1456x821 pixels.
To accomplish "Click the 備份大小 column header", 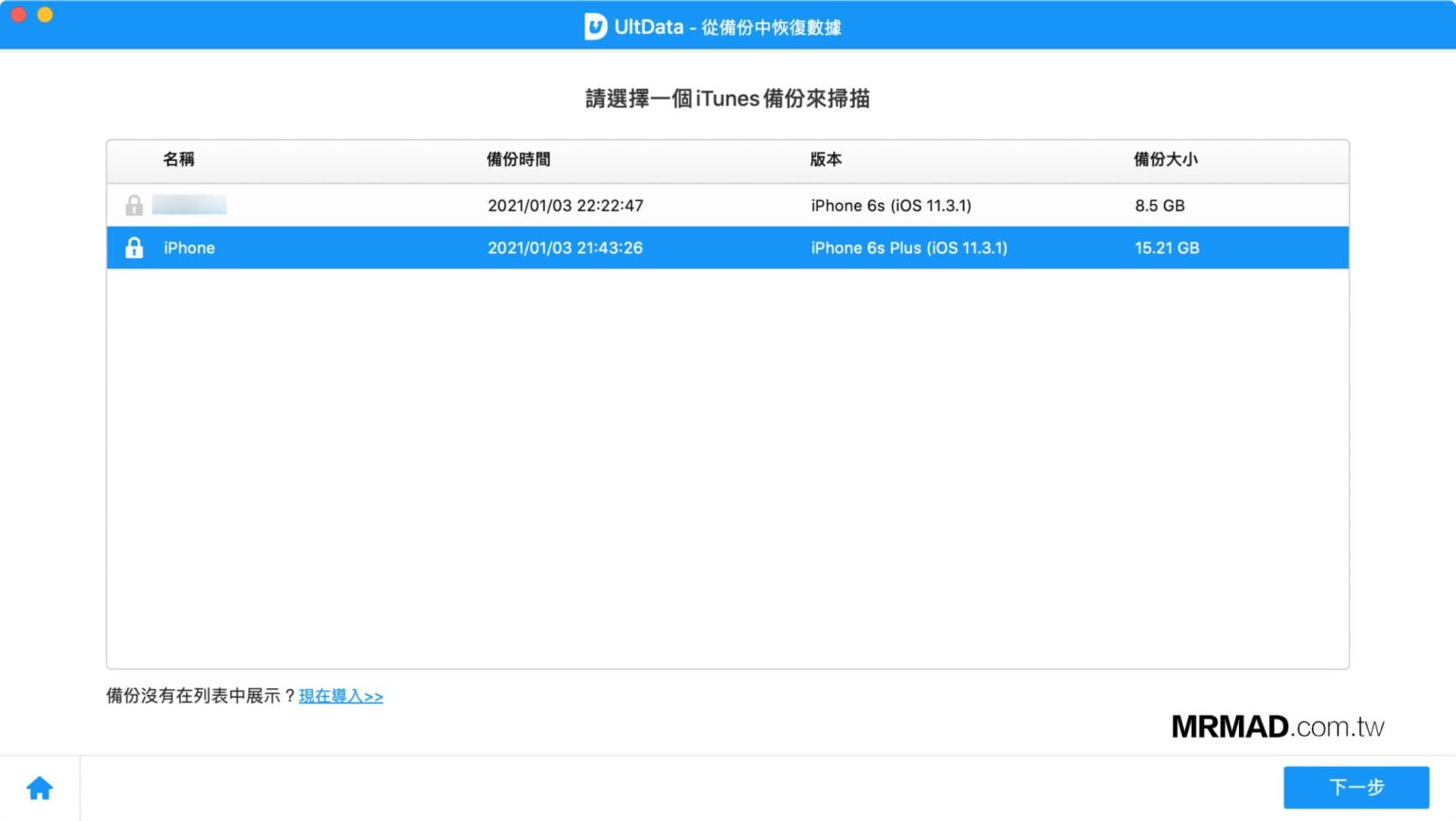I will (x=1166, y=159).
